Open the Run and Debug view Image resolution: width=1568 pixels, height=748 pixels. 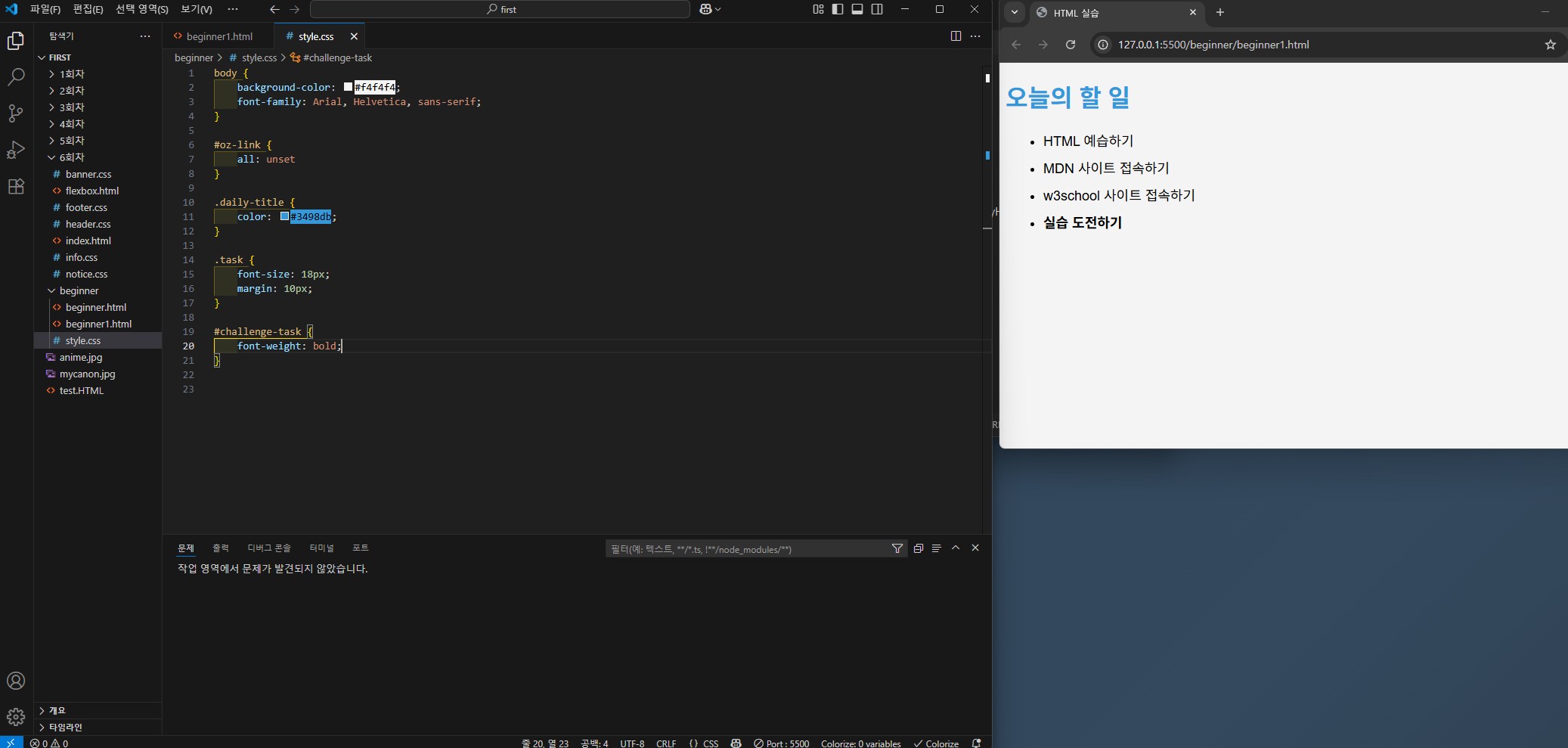[x=16, y=150]
